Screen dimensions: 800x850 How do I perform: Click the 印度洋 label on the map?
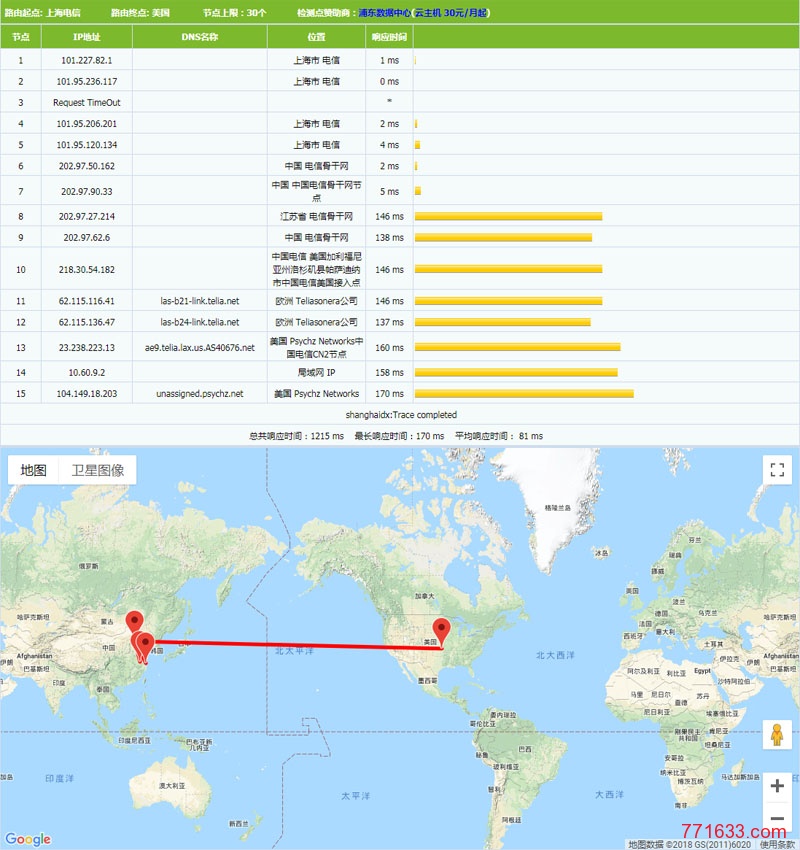pos(59,778)
